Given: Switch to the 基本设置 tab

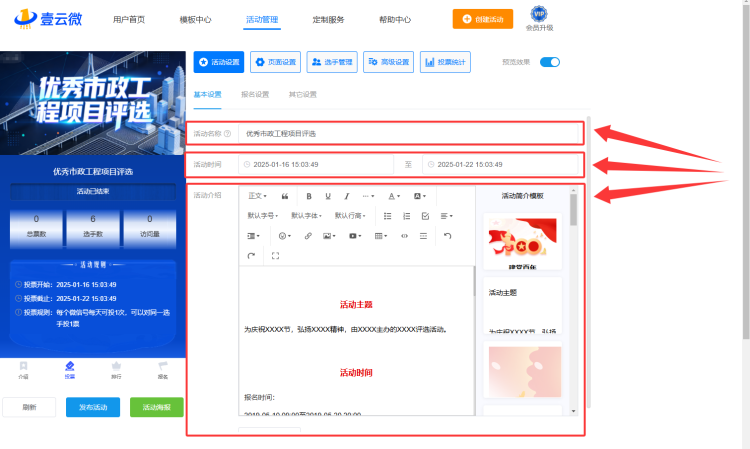Looking at the screenshot, I should (x=207, y=95).
